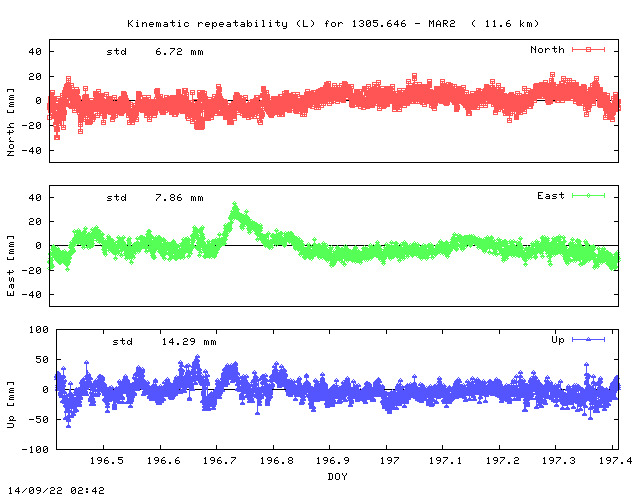Click x-axis tick label '196.6'
640x496 pixels.
163,460
